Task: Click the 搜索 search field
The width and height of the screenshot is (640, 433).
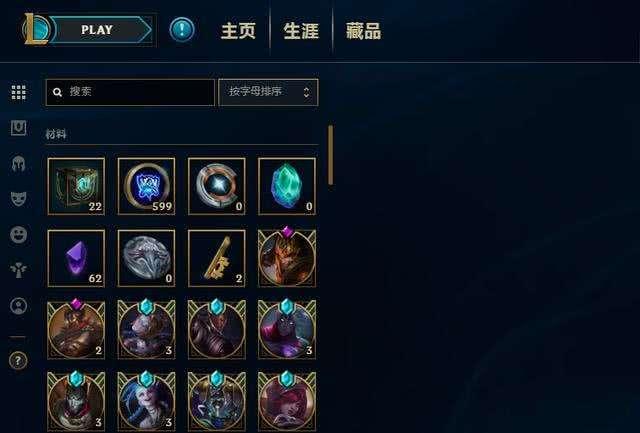Action: [130, 92]
